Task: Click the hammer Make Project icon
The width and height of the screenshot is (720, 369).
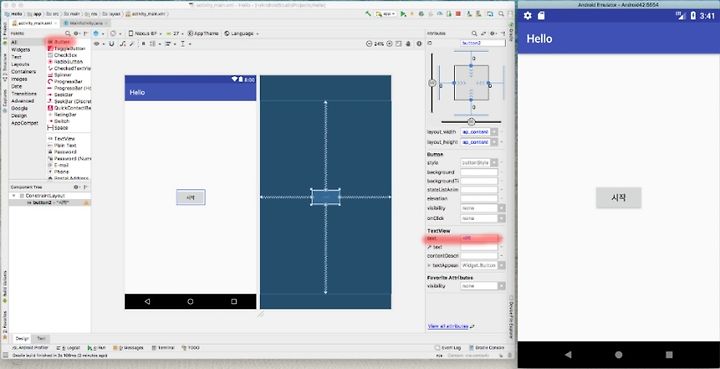Action: pyautogui.click(x=368, y=14)
